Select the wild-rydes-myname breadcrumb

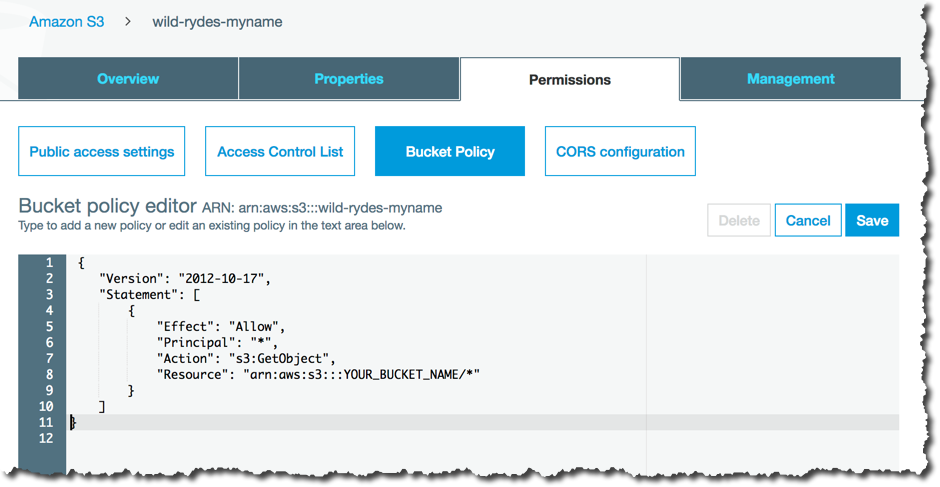point(217,22)
